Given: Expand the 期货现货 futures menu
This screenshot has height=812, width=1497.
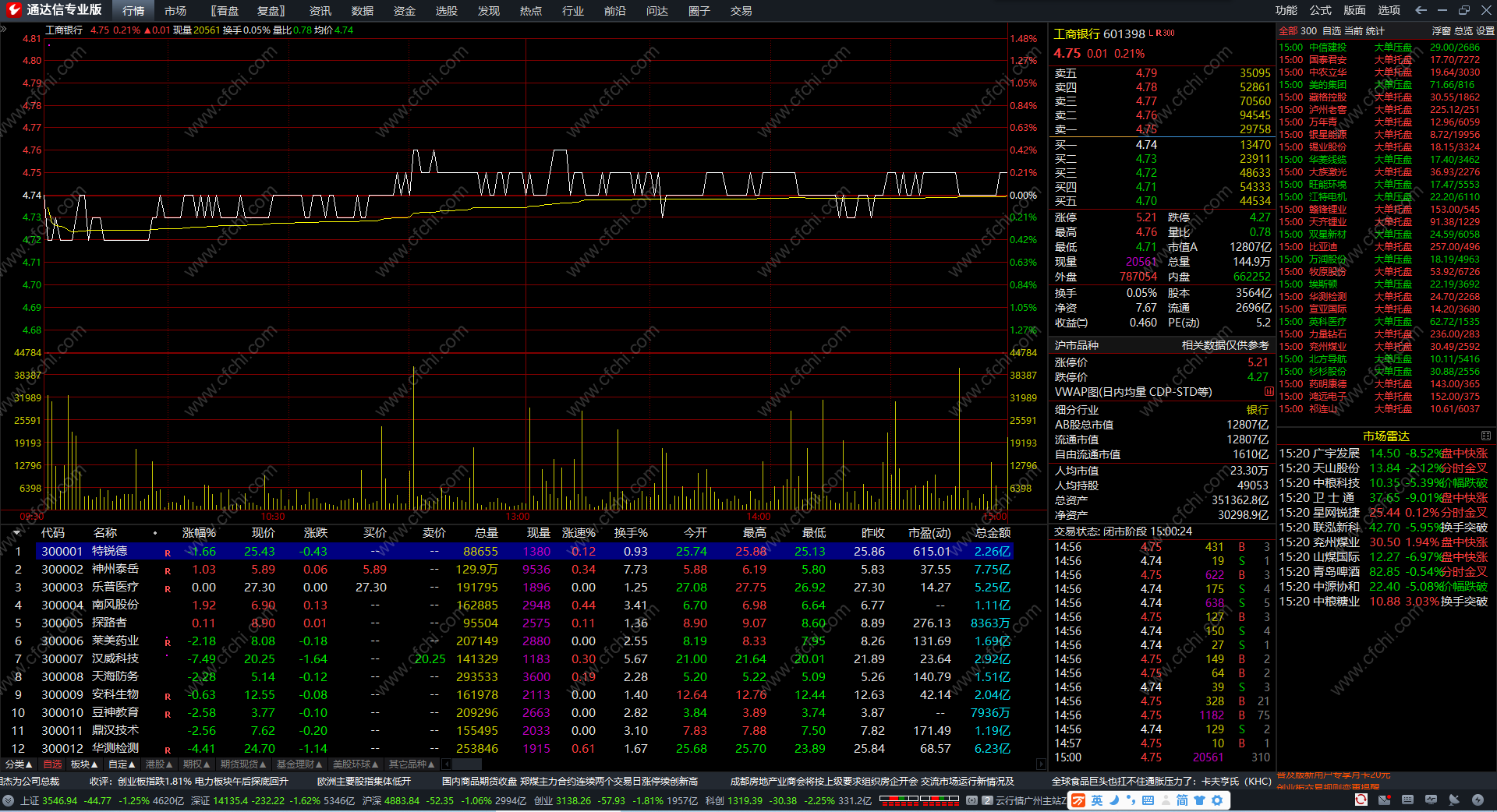Looking at the screenshot, I should pos(243,764).
